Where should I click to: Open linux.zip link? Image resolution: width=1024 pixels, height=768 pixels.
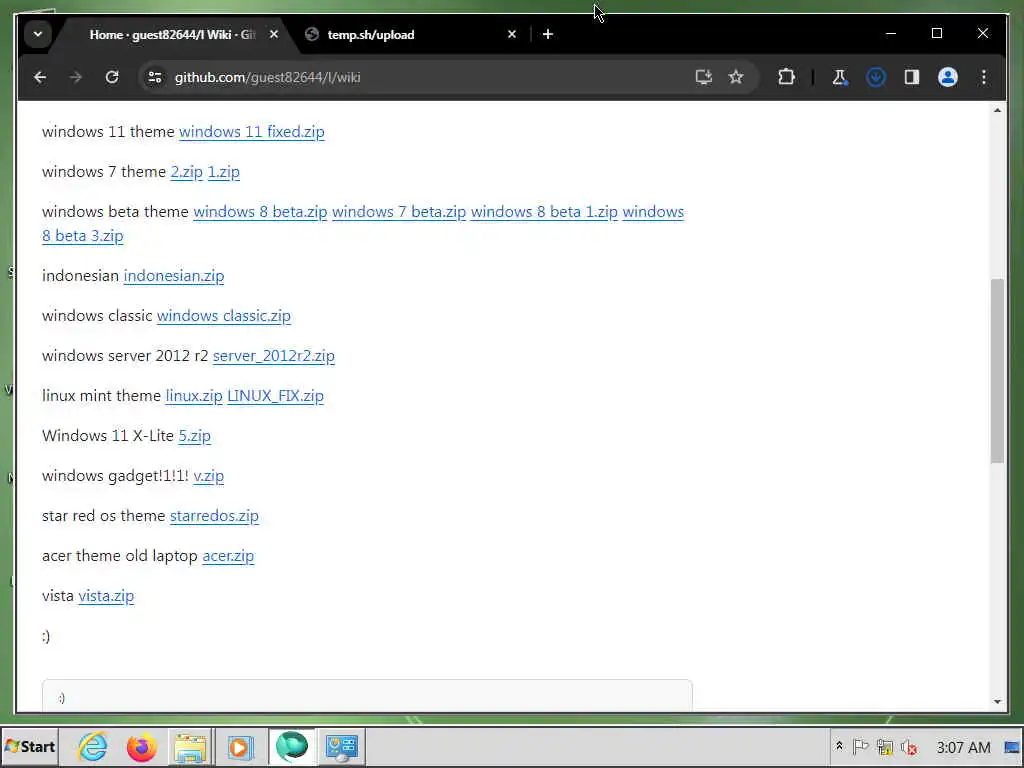click(x=194, y=396)
